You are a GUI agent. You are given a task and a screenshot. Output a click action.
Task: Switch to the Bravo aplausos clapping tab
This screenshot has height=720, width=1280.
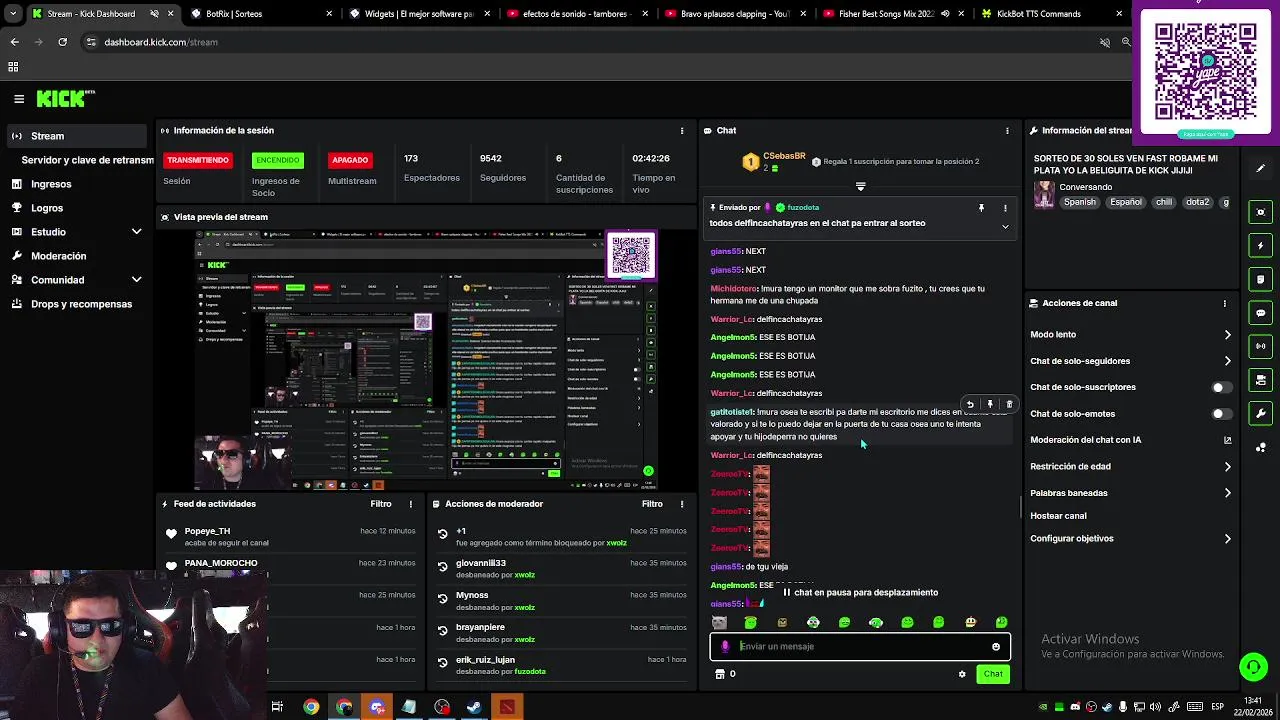[733, 14]
